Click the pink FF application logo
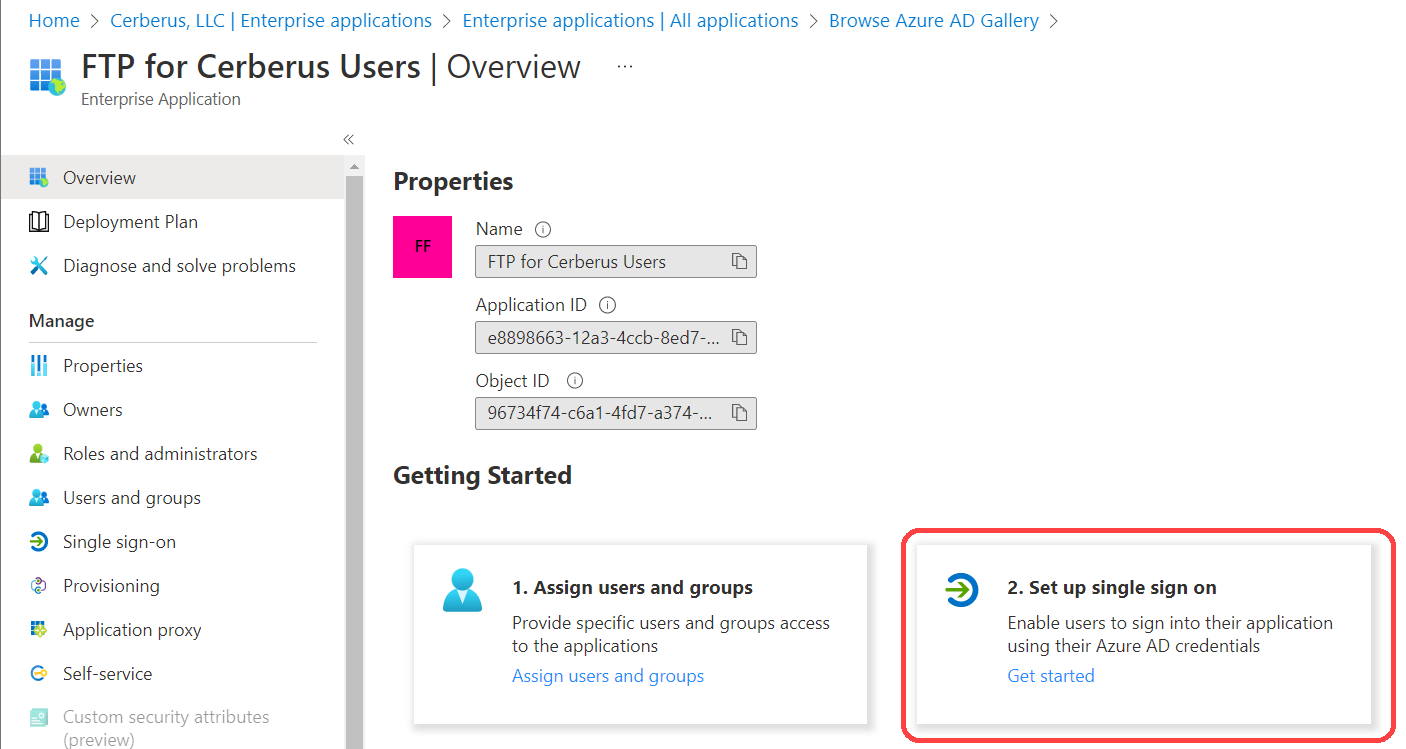This screenshot has width=1406, height=749. coord(422,247)
